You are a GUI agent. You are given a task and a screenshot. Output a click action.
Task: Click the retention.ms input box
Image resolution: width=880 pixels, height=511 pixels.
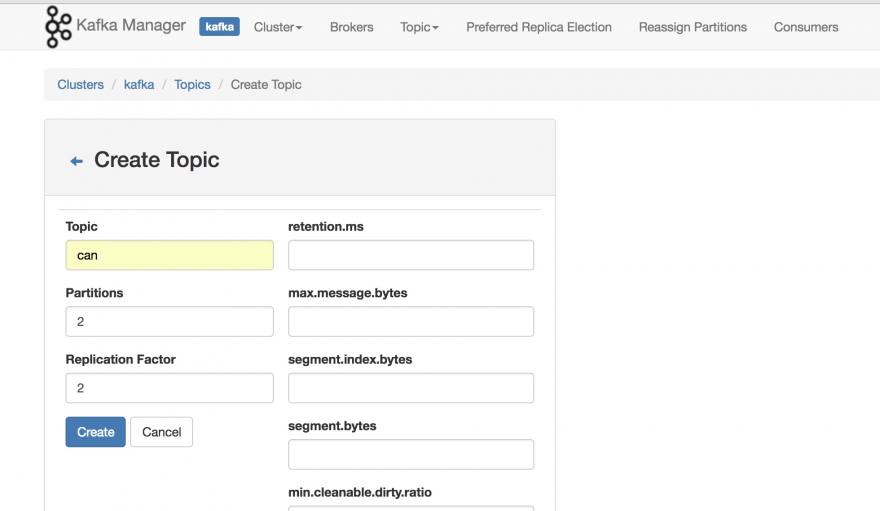(x=411, y=255)
